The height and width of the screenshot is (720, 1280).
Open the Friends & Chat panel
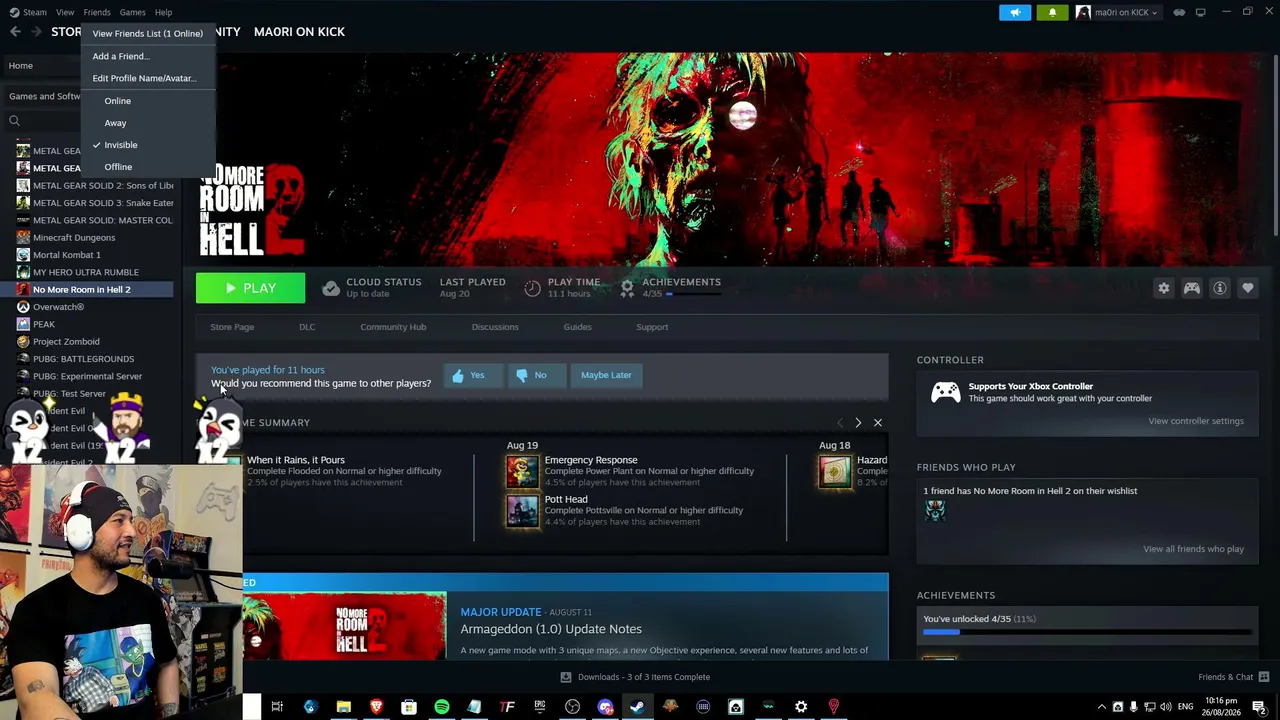pos(1233,677)
